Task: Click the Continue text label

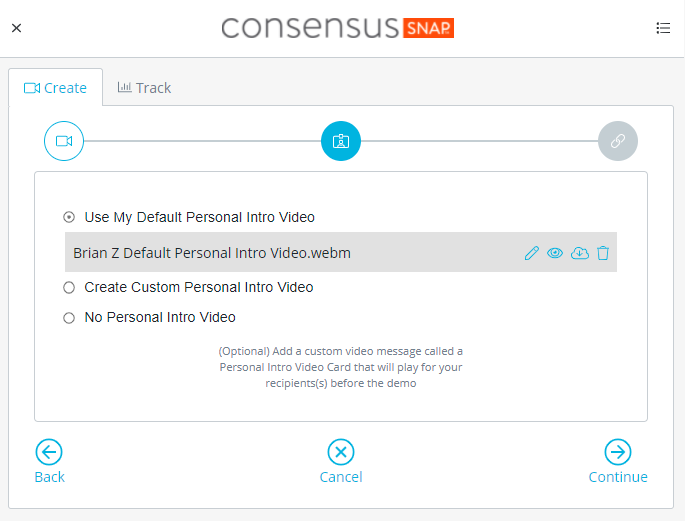Action: coord(618,477)
